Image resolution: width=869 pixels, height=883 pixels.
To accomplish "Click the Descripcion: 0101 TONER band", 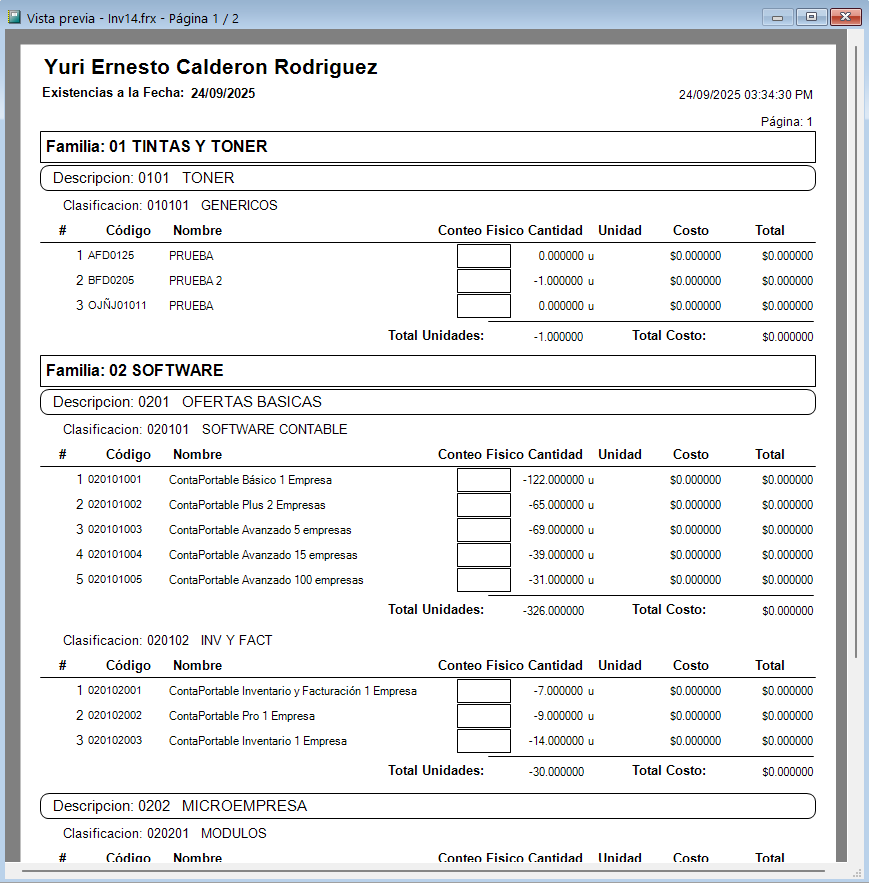I will click(x=427, y=178).
